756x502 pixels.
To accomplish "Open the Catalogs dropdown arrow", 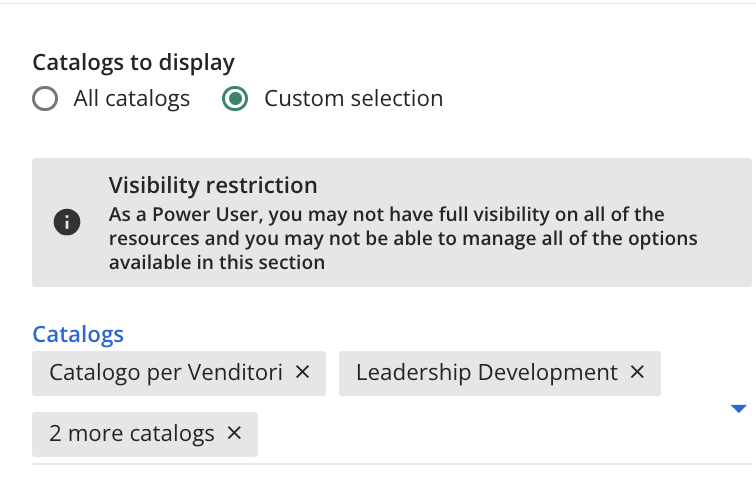I will tap(739, 409).
